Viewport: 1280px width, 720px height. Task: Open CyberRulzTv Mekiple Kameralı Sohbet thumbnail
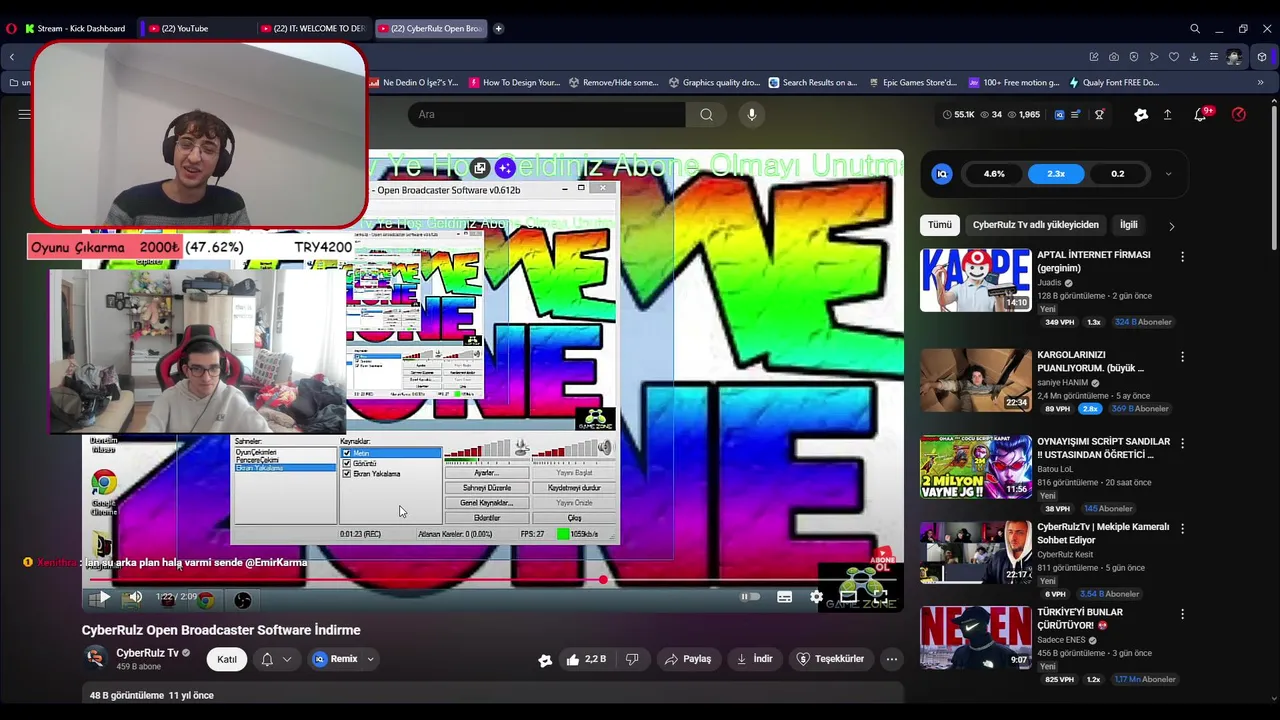(975, 552)
